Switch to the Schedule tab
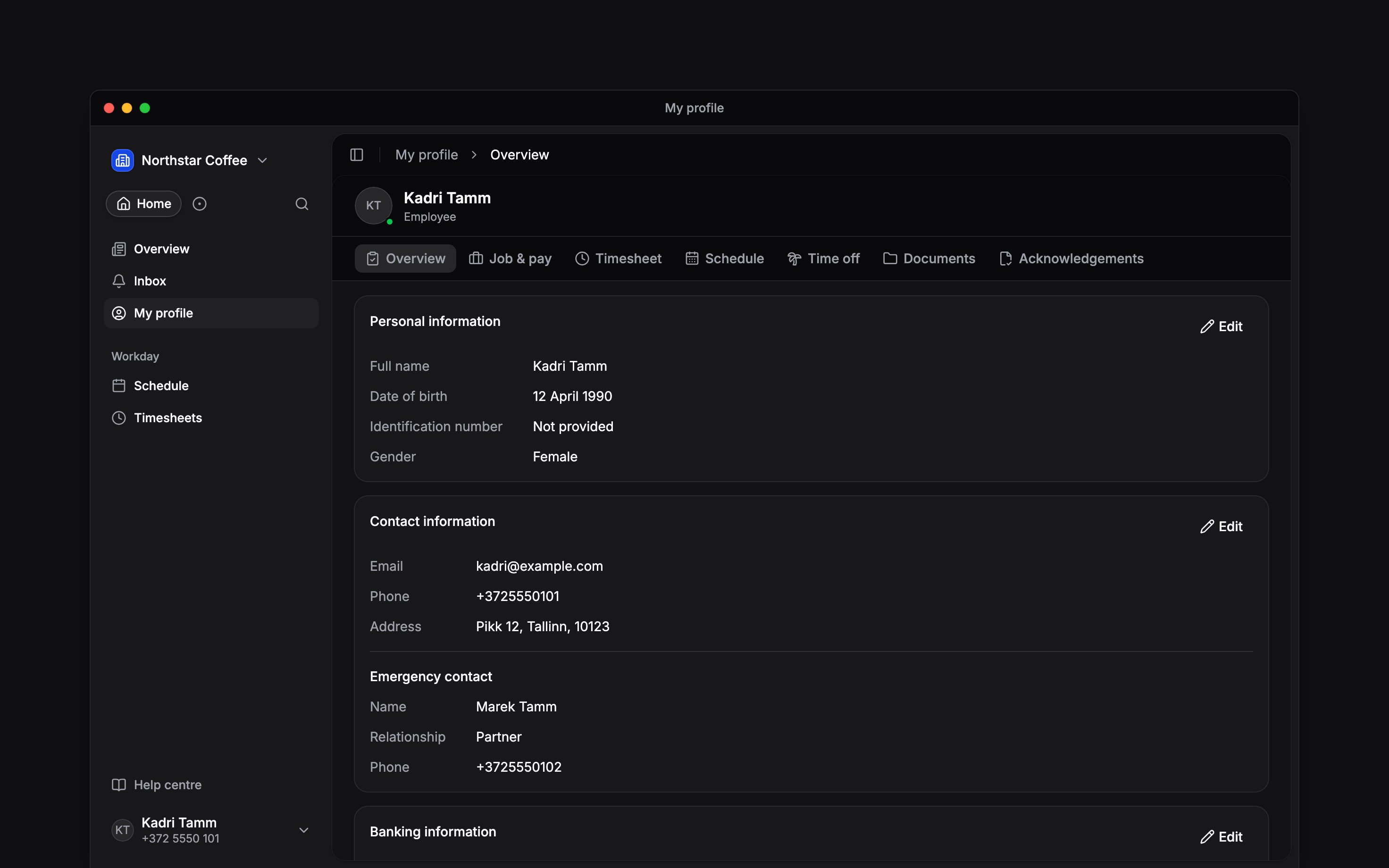1389x868 pixels. [x=724, y=259]
